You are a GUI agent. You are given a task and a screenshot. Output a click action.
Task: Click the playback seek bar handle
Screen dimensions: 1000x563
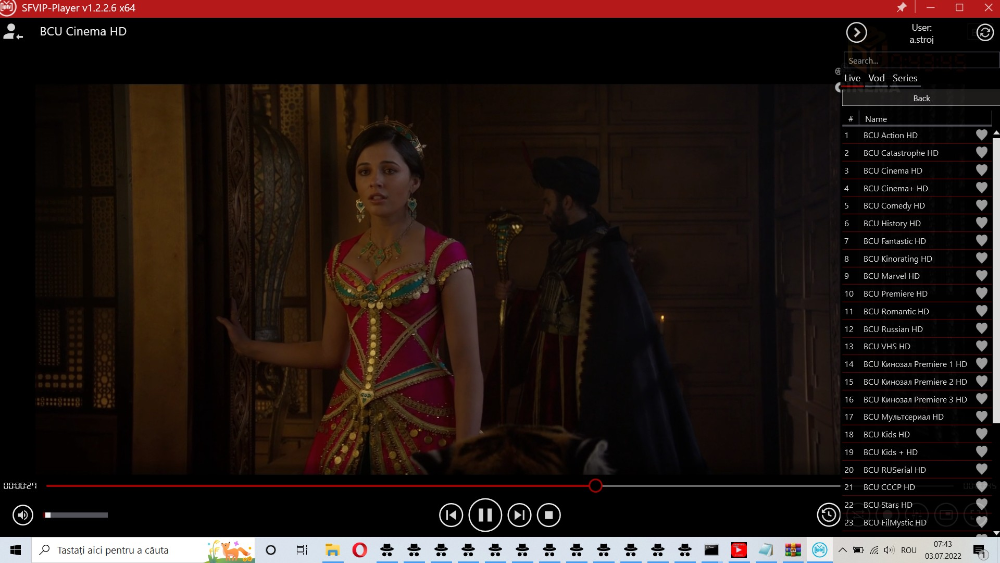(595, 486)
